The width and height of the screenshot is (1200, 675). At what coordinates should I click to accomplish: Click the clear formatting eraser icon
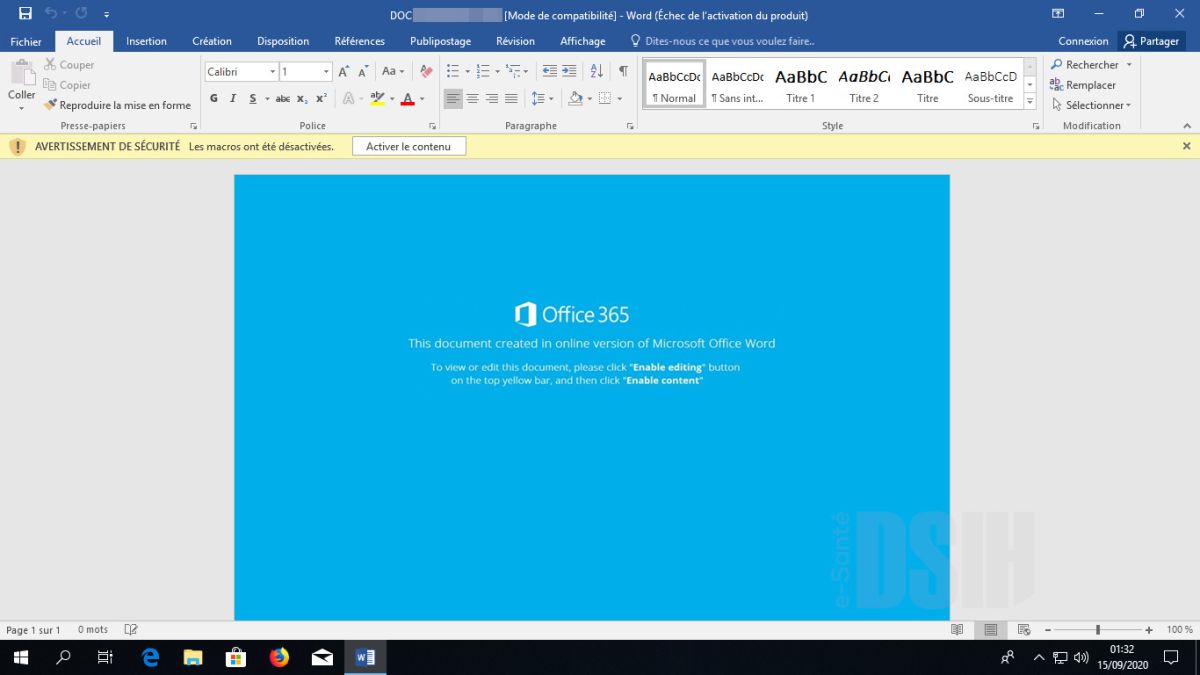[426, 71]
